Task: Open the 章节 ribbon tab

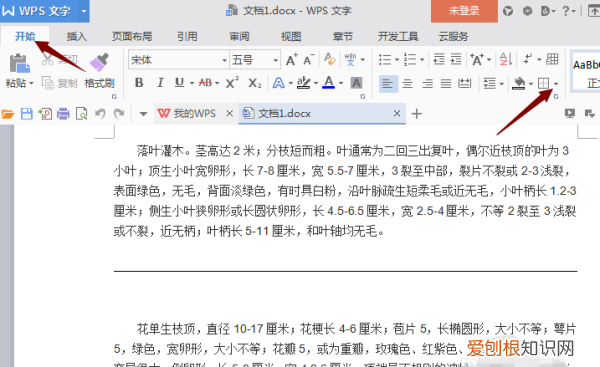Action: click(x=342, y=36)
